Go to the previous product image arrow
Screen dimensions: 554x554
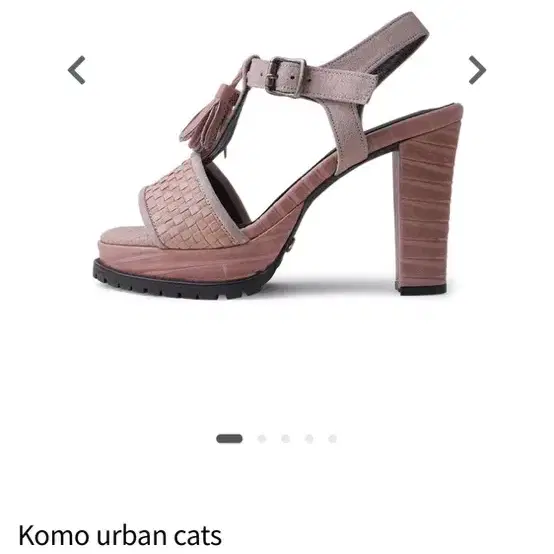(x=77, y=70)
